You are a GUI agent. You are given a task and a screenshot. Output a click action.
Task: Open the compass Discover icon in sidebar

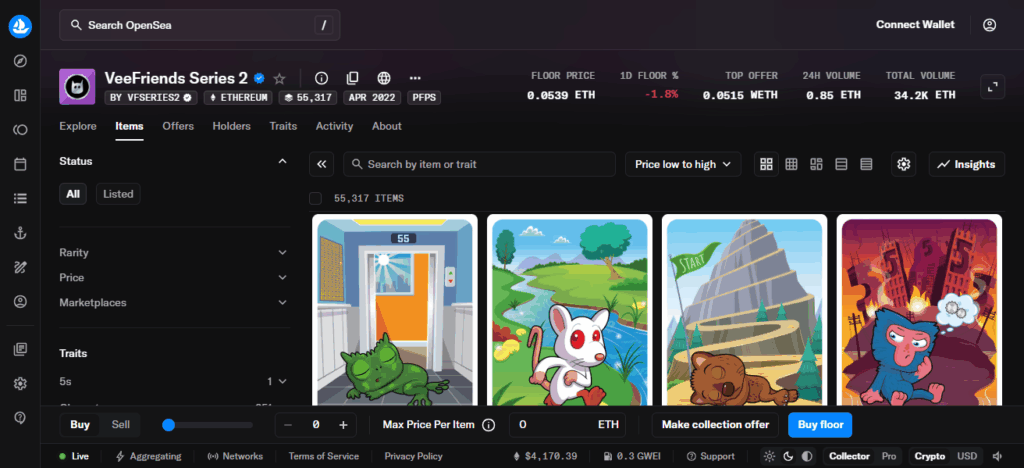(x=20, y=61)
